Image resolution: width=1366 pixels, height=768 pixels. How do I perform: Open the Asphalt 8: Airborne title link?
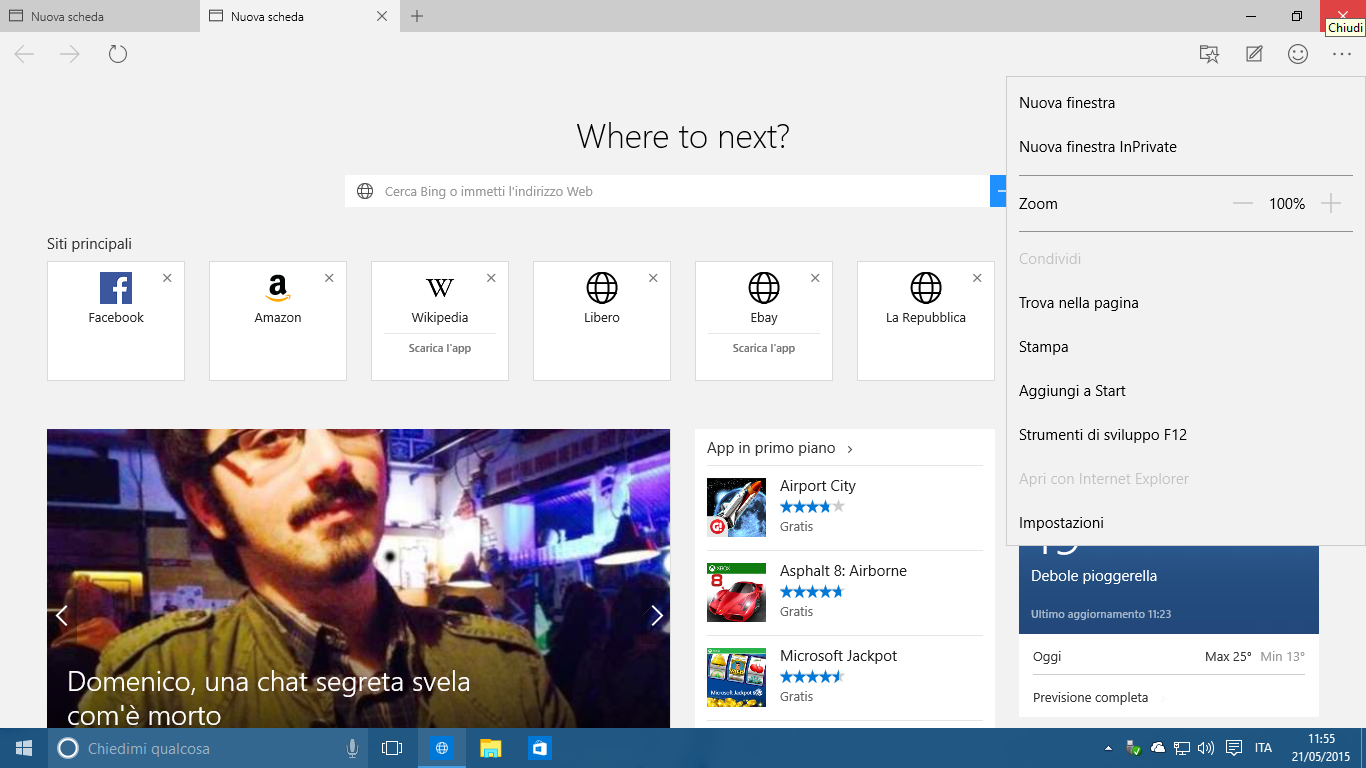pos(843,571)
